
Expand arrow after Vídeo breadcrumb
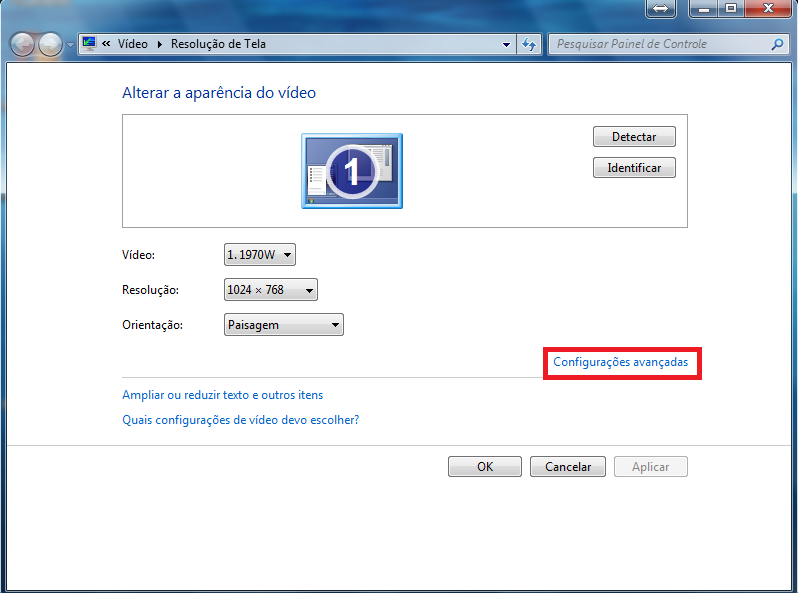tap(159, 44)
